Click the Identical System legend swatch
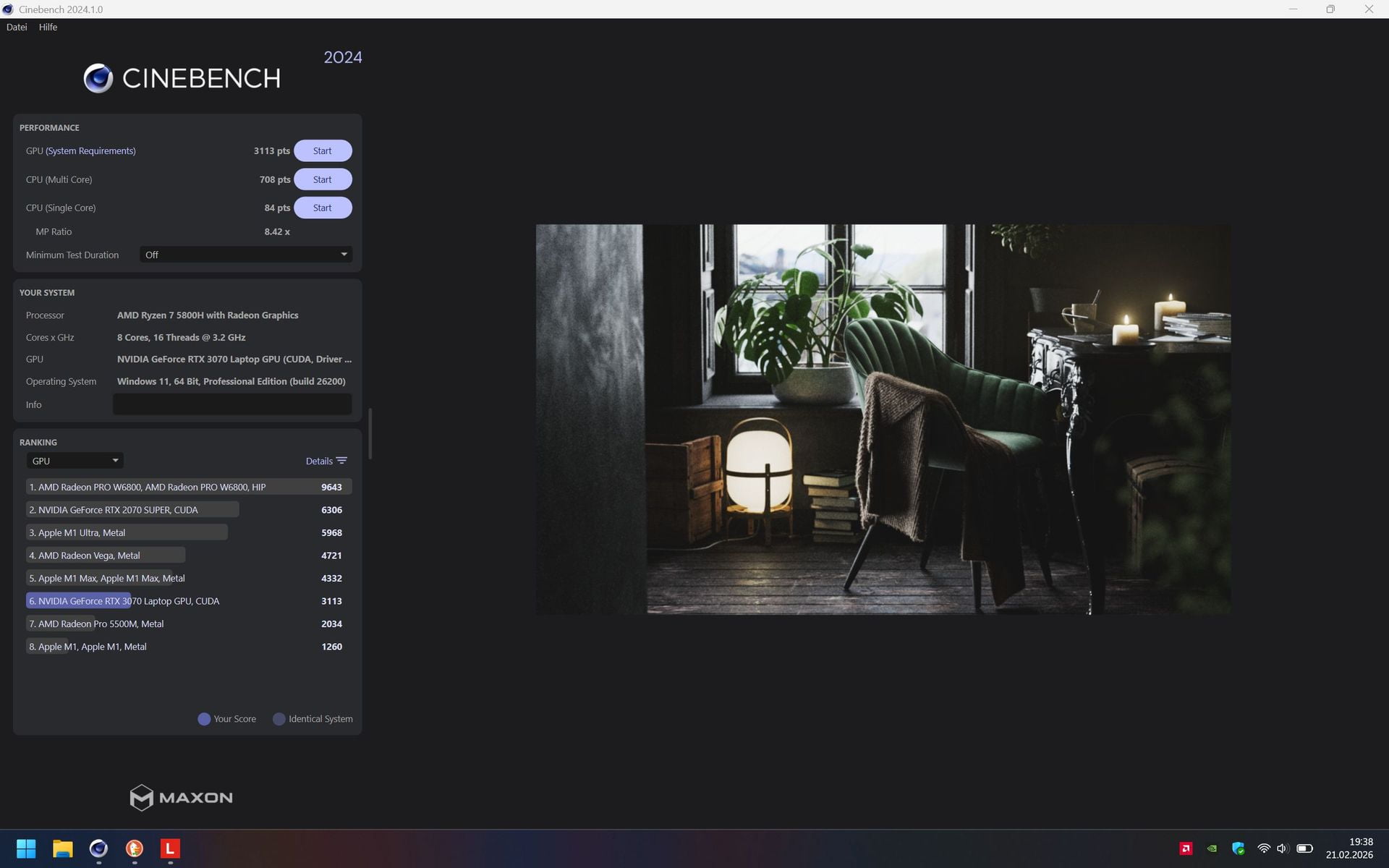Image resolution: width=1389 pixels, height=868 pixels. [279, 719]
